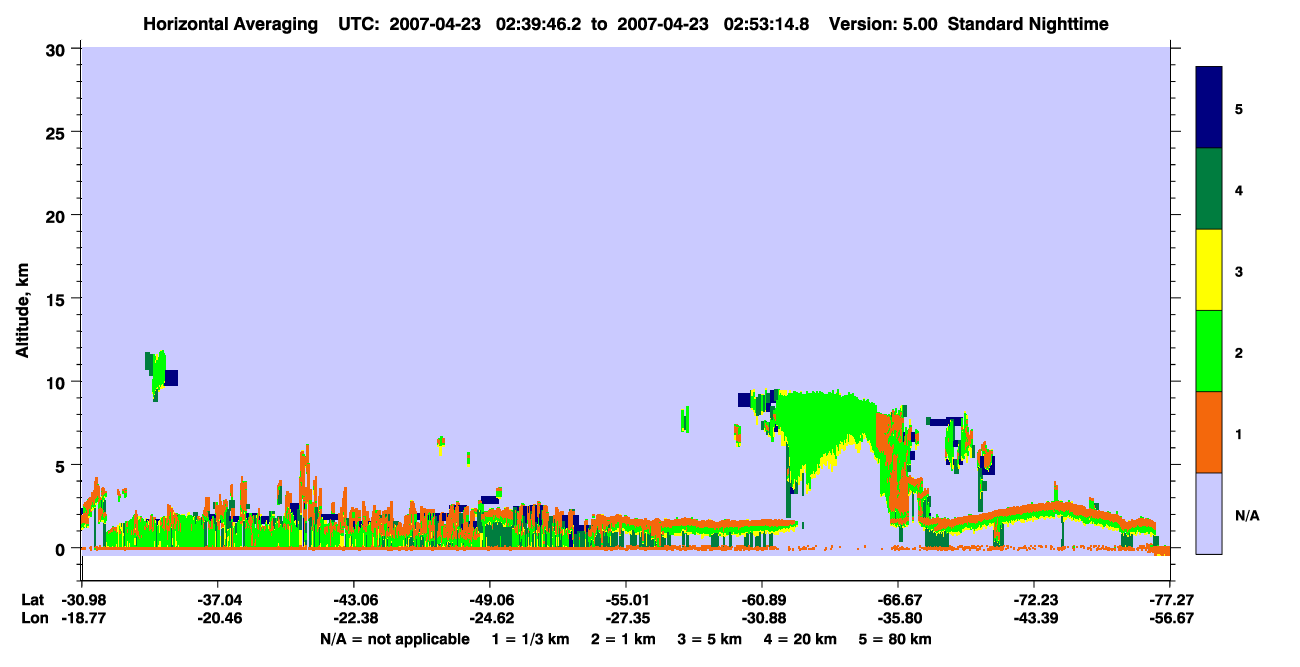The image size is (1300, 667).
Task: Click longitude value -22.38
Action: coord(353,619)
